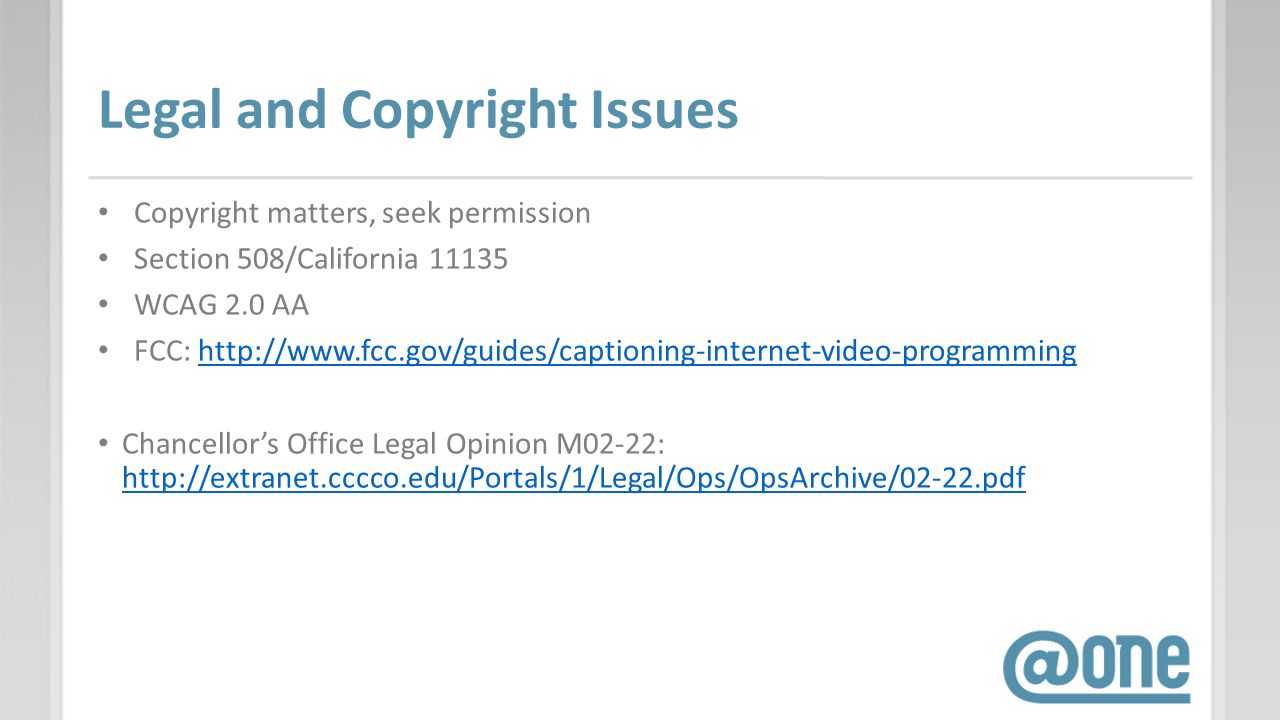Screen dimensions: 1280x720
Task: Select the "Section 508/California 11135" bullet text
Action: (321, 259)
